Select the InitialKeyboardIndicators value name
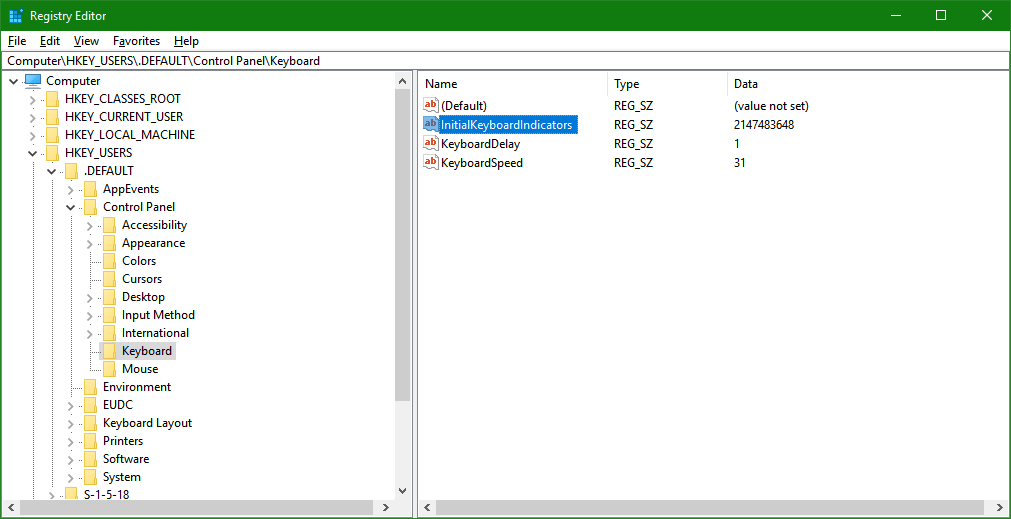 [x=506, y=124]
